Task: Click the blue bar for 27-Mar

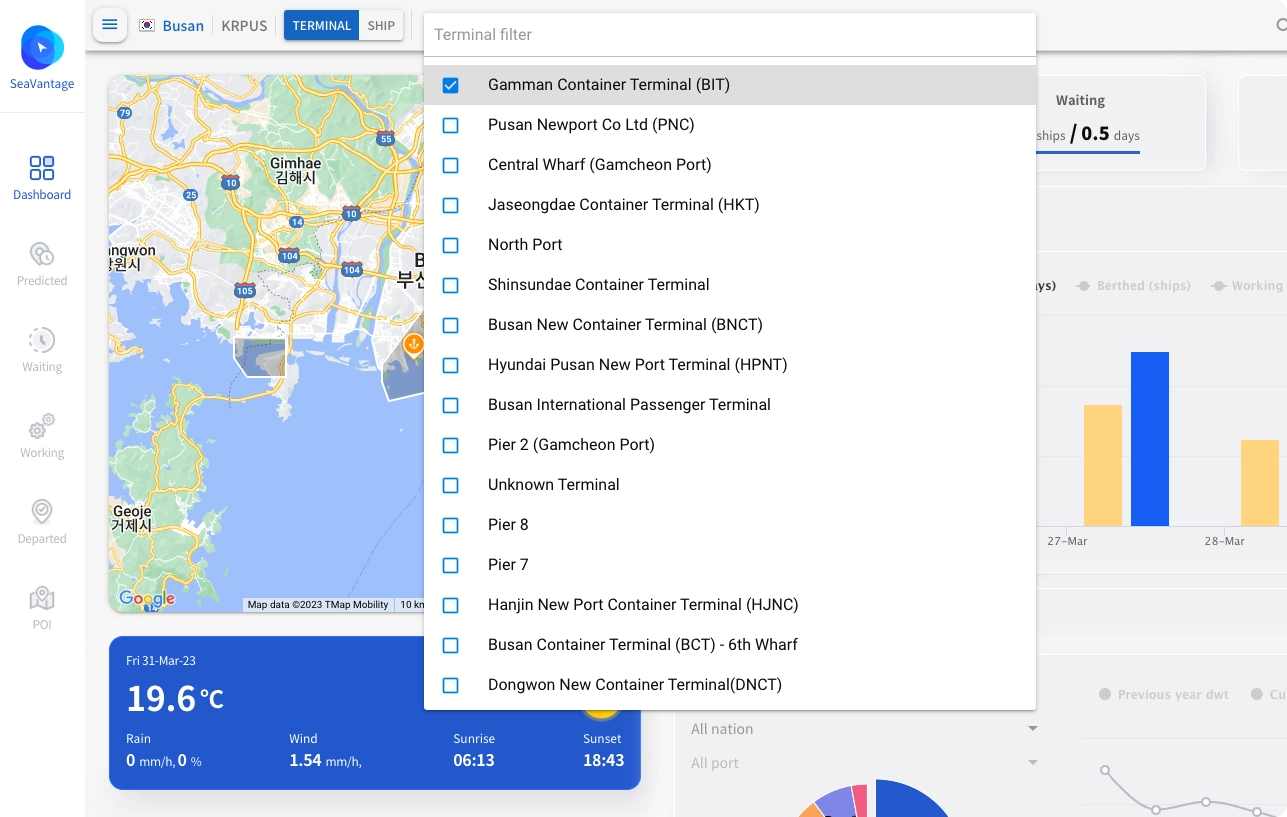Action: 1150,439
